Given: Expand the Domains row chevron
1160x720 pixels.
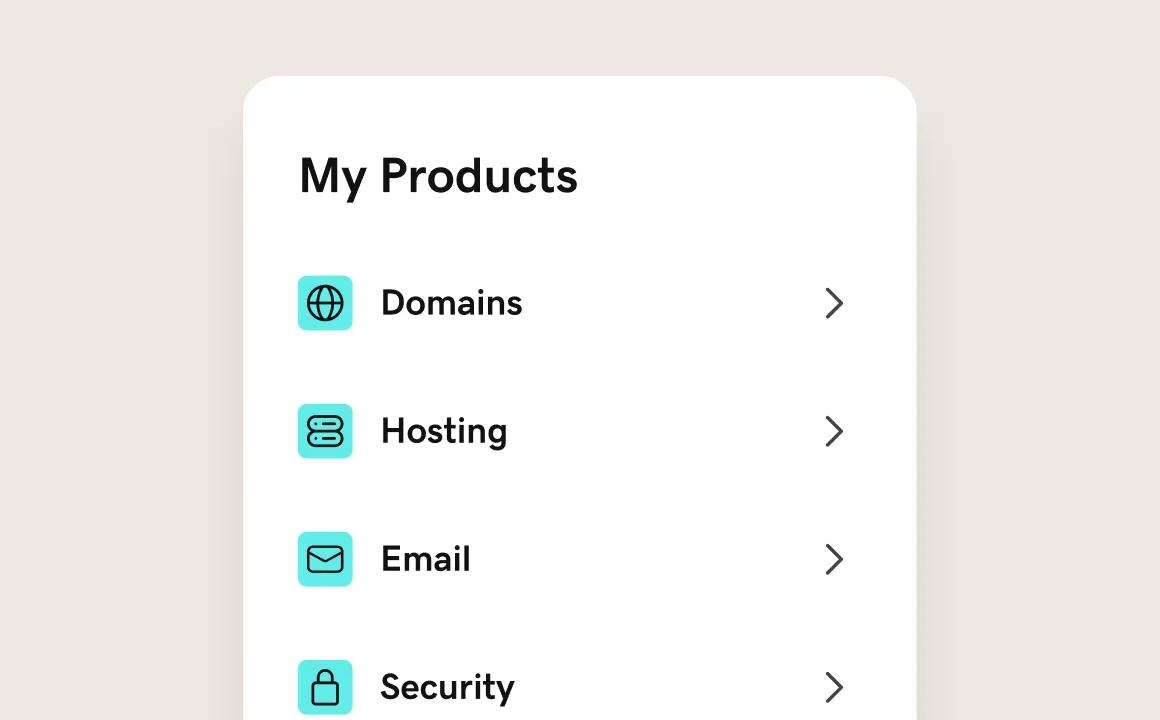Looking at the screenshot, I should pos(834,303).
